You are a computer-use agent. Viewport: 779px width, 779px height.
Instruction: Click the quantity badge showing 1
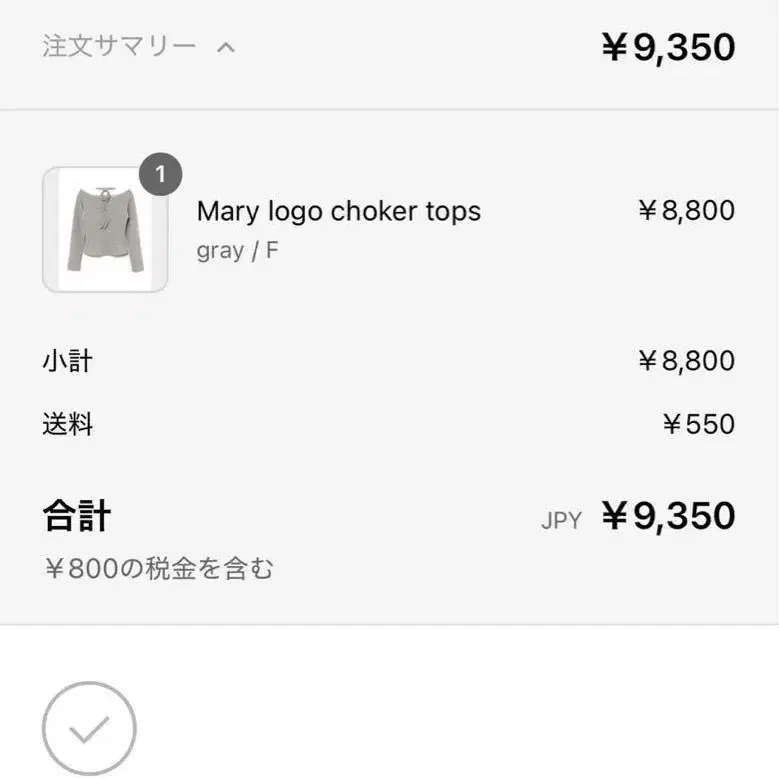tap(160, 176)
